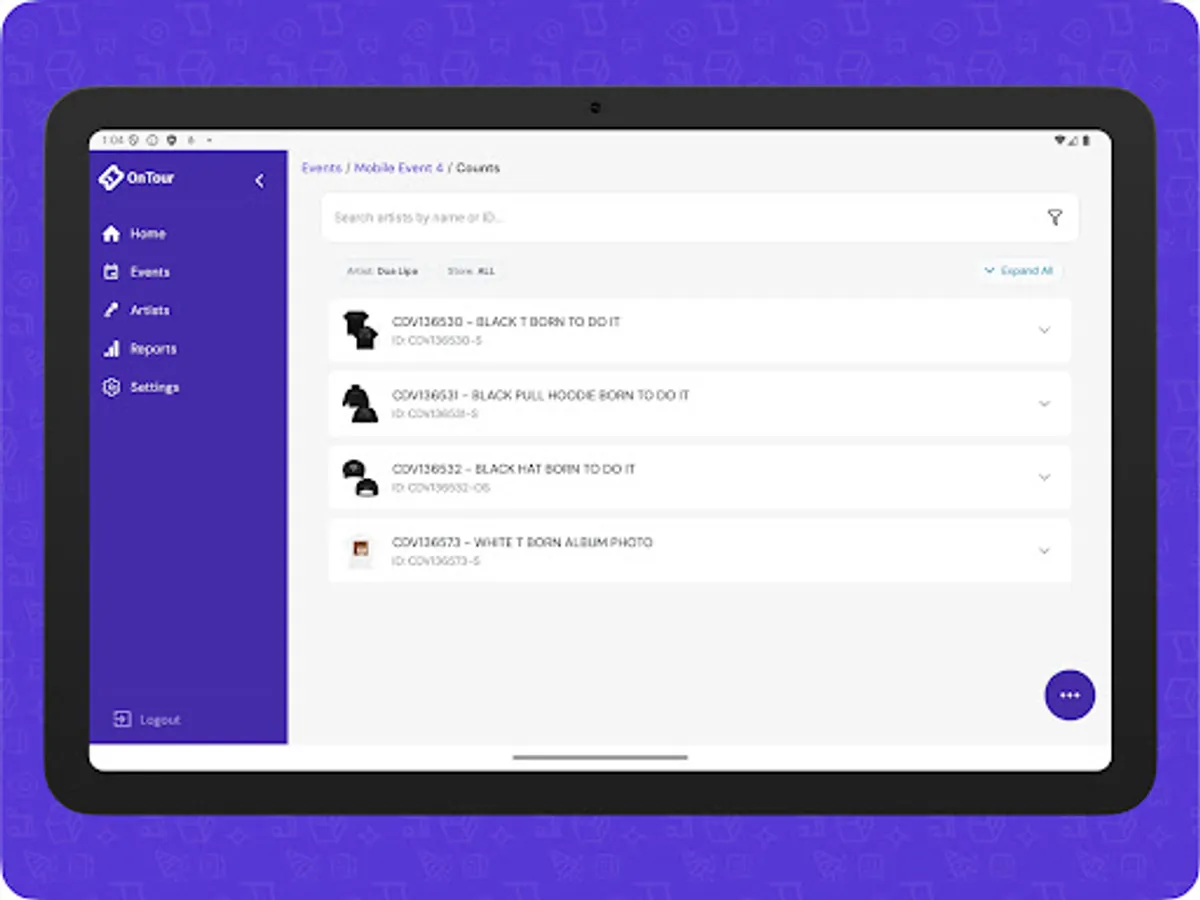Open the Artists section via its microphone icon
This screenshot has height=900, width=1200.
(112, 310)
